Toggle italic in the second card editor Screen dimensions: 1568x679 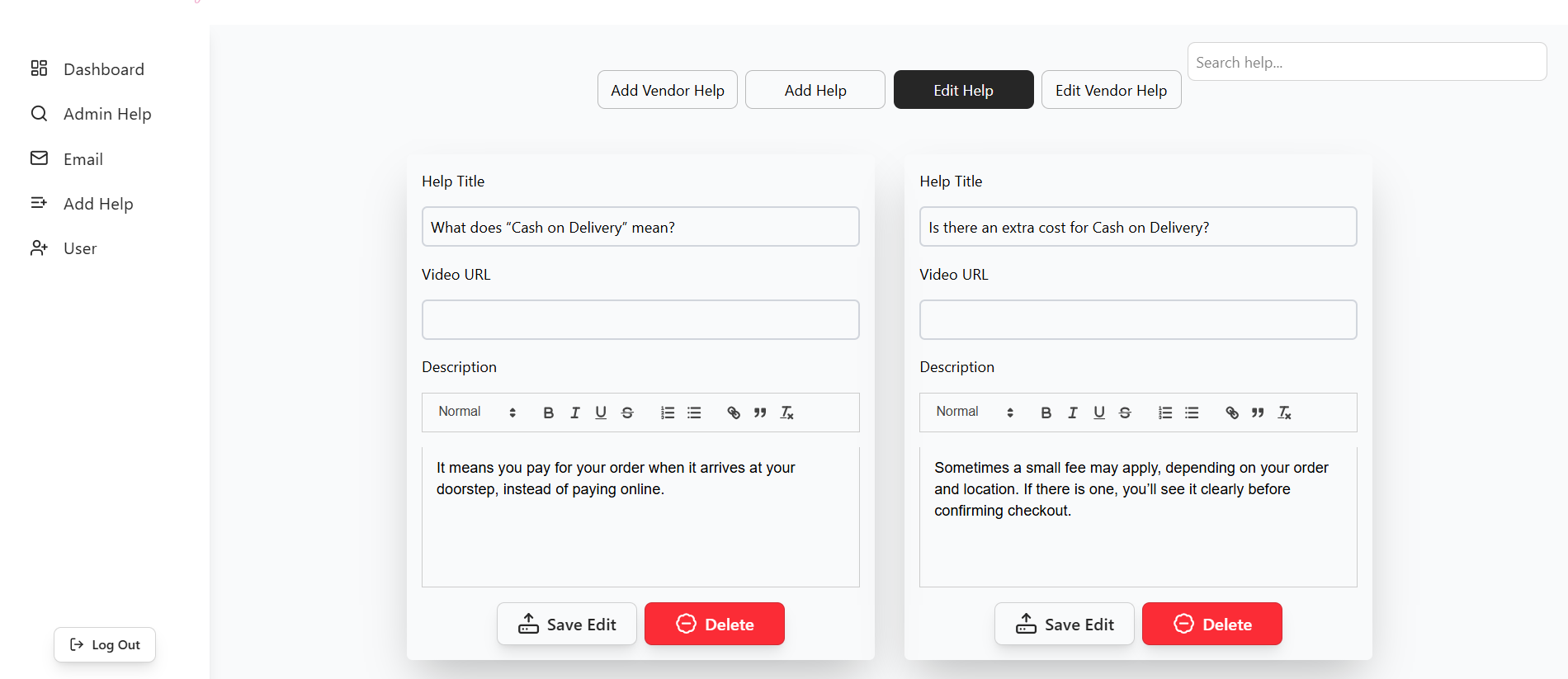(1073, 413)
